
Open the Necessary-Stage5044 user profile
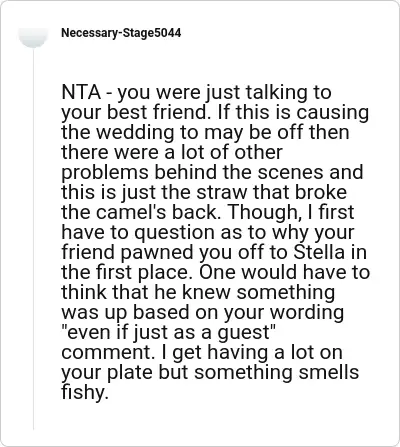(121, 33)
